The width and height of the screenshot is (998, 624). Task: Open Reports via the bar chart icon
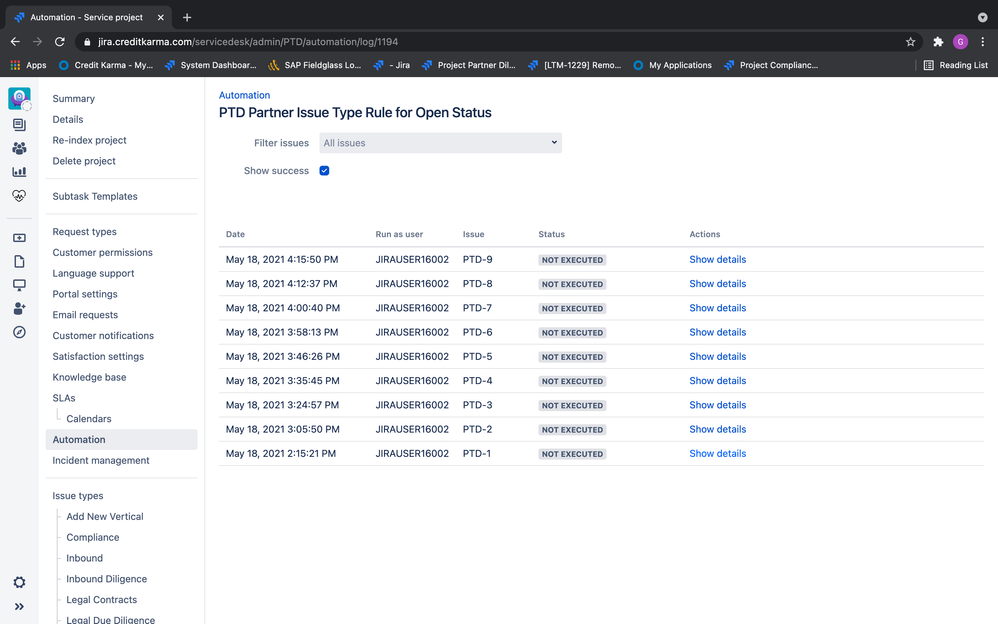[x=19, y=171]
